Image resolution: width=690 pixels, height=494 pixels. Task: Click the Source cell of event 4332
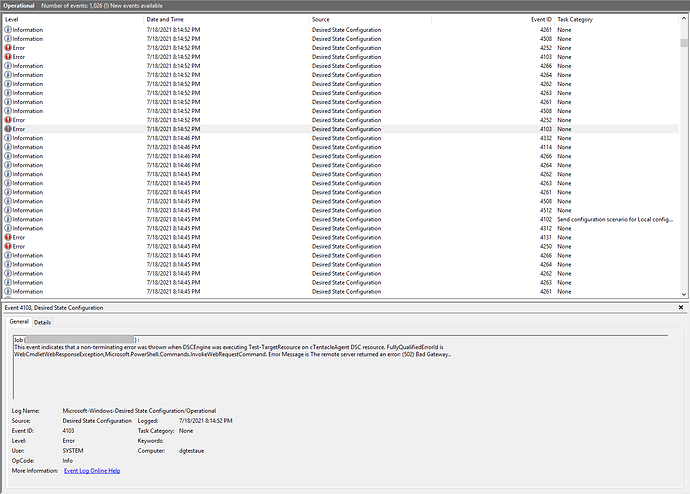point(346,138)
